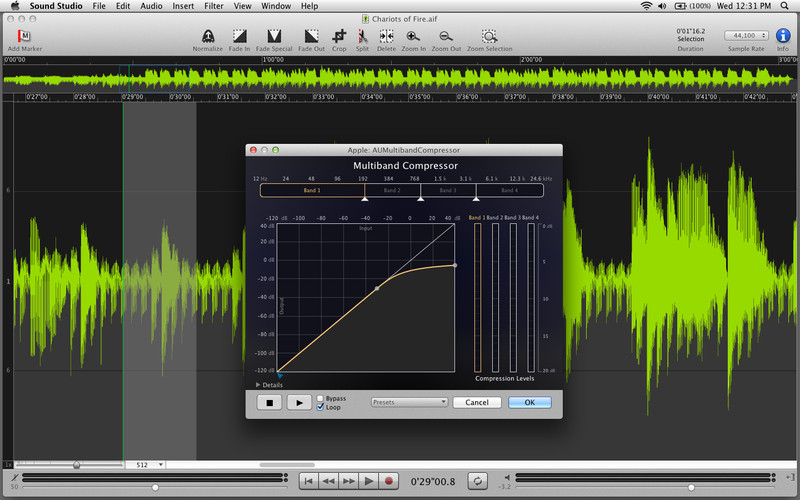This screenshot has width=800, height=500.
Task: Select the Crop tool icon
Action: [339, 36]
